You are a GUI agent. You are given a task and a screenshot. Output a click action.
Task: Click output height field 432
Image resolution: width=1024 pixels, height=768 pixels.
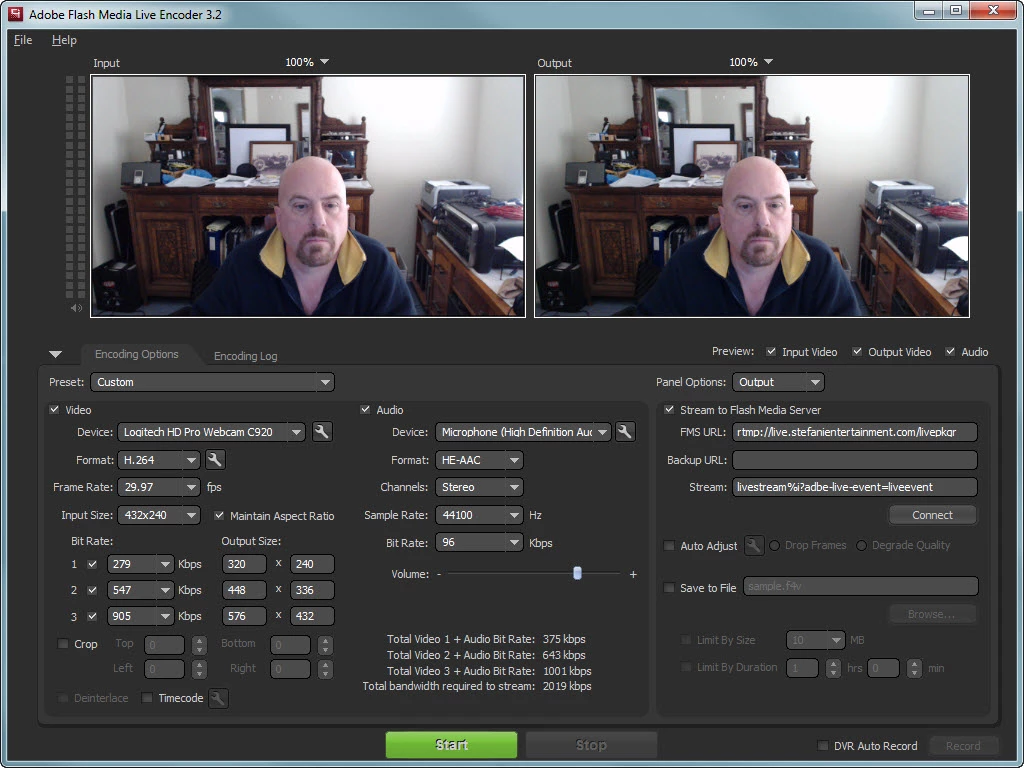(312, 616)
